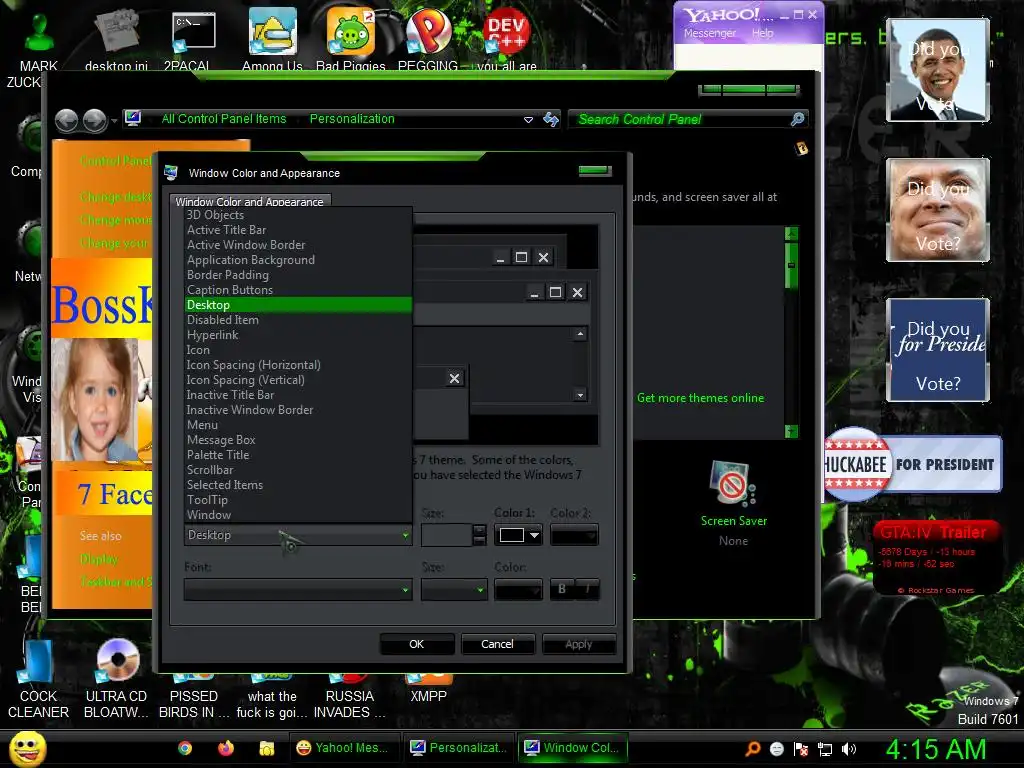Viewport: 1024px width, 768px height.
Task: Click the Control Panel forward arrow
Action: (95, 120)
